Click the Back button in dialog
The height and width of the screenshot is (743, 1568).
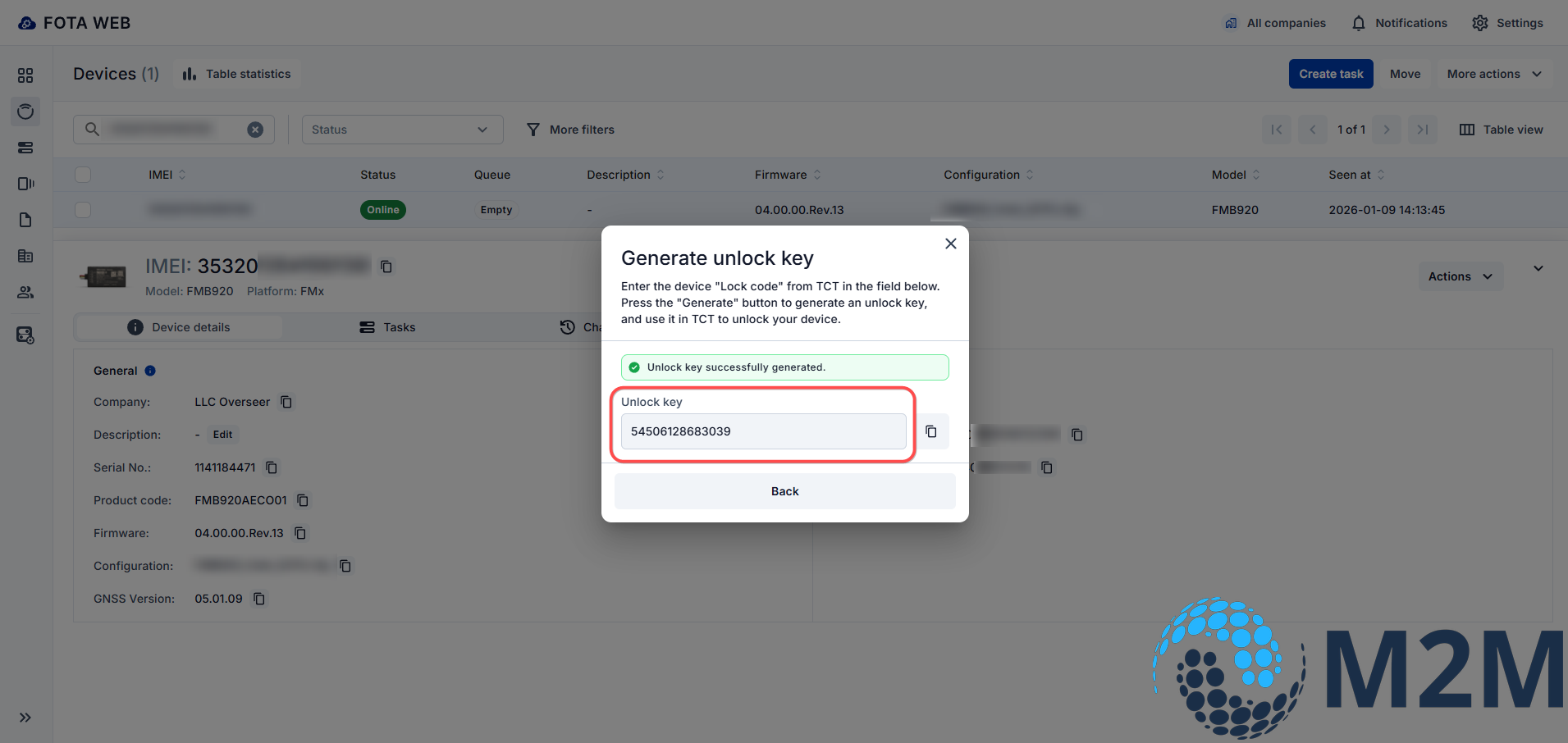784,491
